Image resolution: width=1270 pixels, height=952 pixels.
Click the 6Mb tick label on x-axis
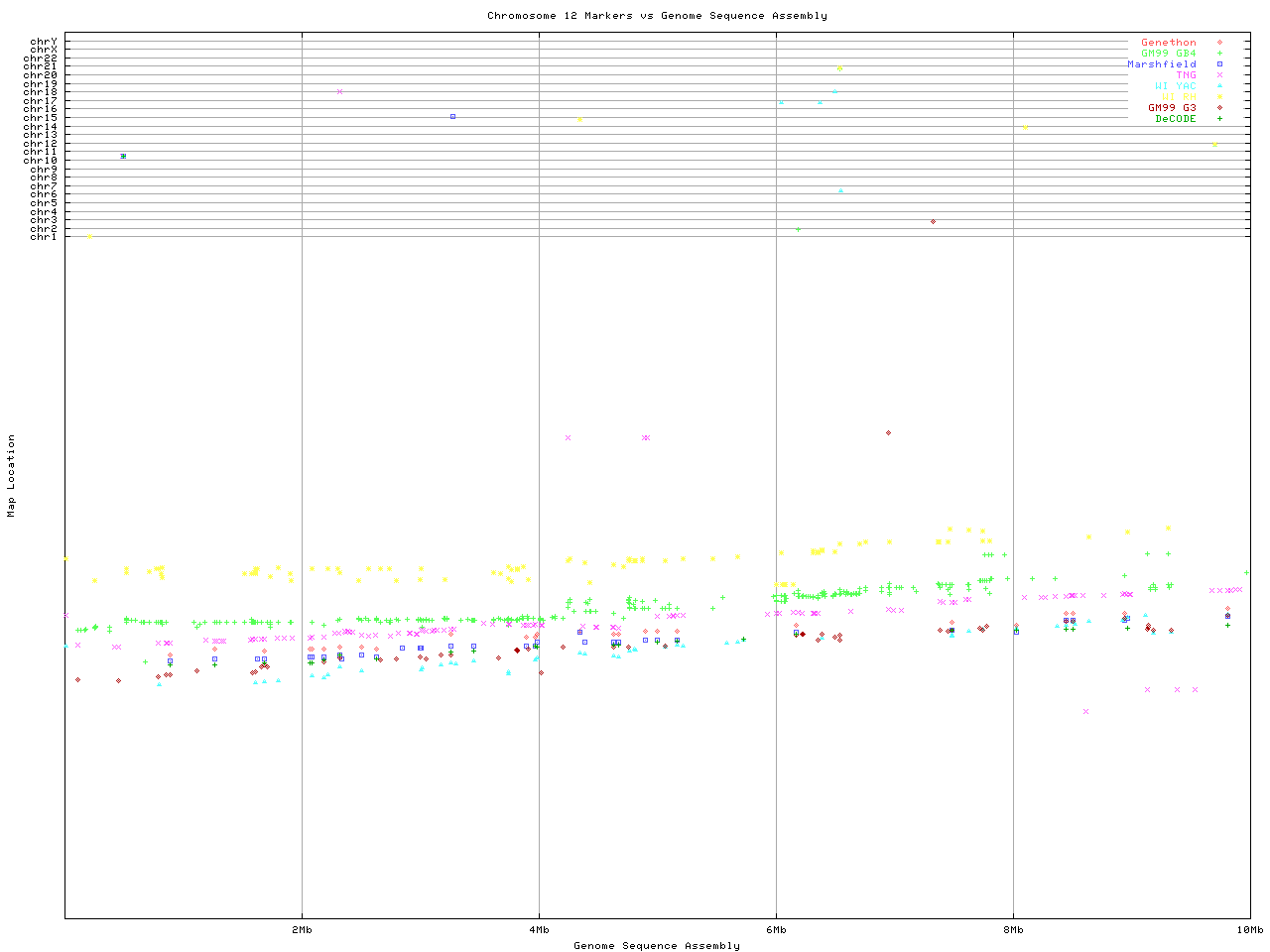[776, 930]
